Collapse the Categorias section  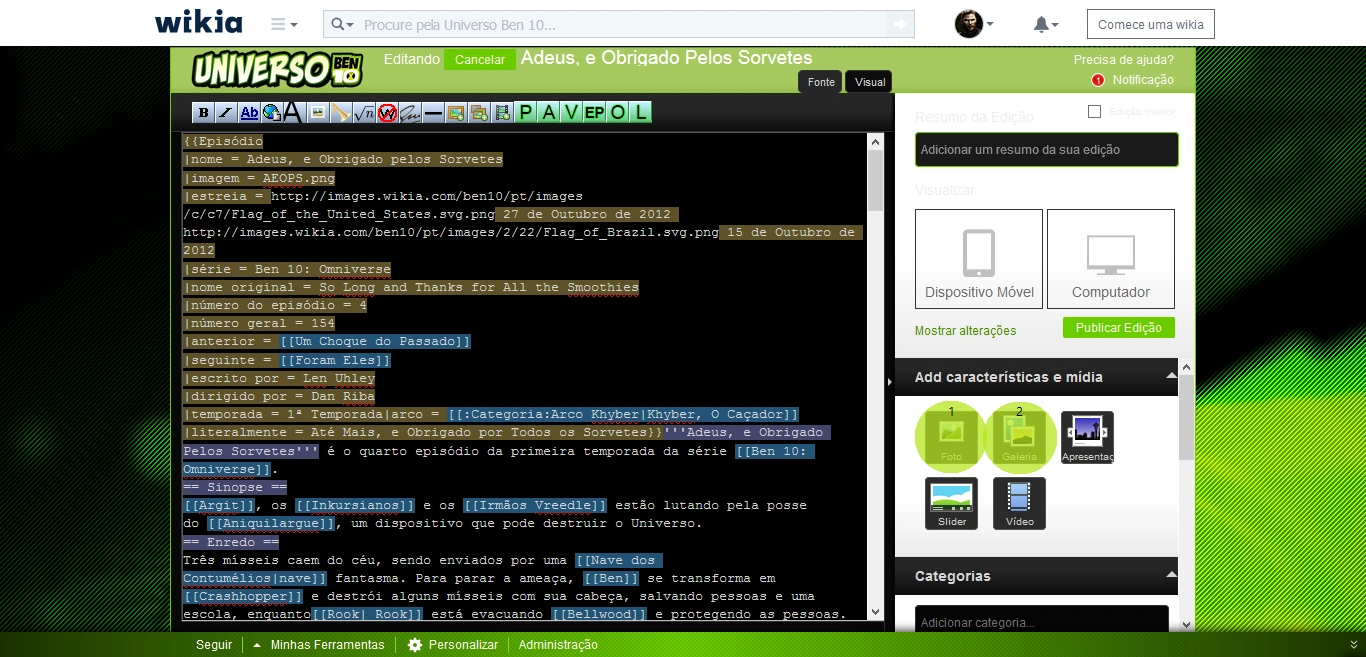pos(1171,576)
